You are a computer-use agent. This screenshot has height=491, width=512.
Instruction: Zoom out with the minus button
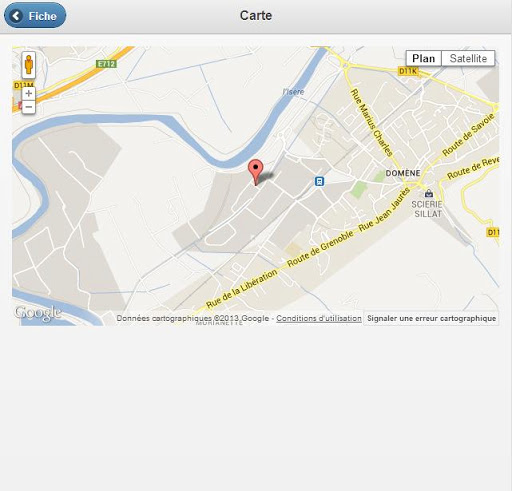(29, 107)
